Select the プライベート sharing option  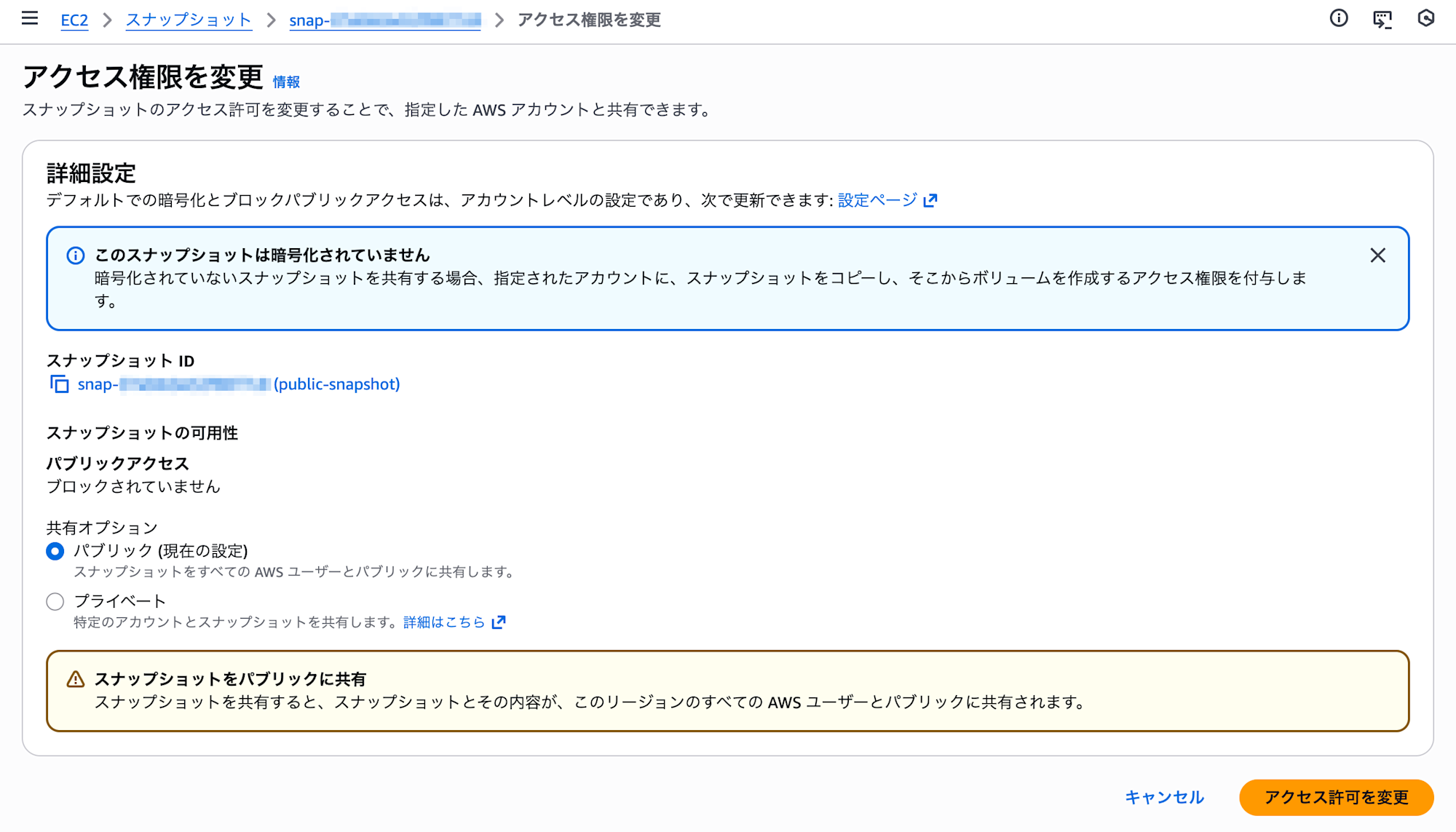(x=55, y=601)
